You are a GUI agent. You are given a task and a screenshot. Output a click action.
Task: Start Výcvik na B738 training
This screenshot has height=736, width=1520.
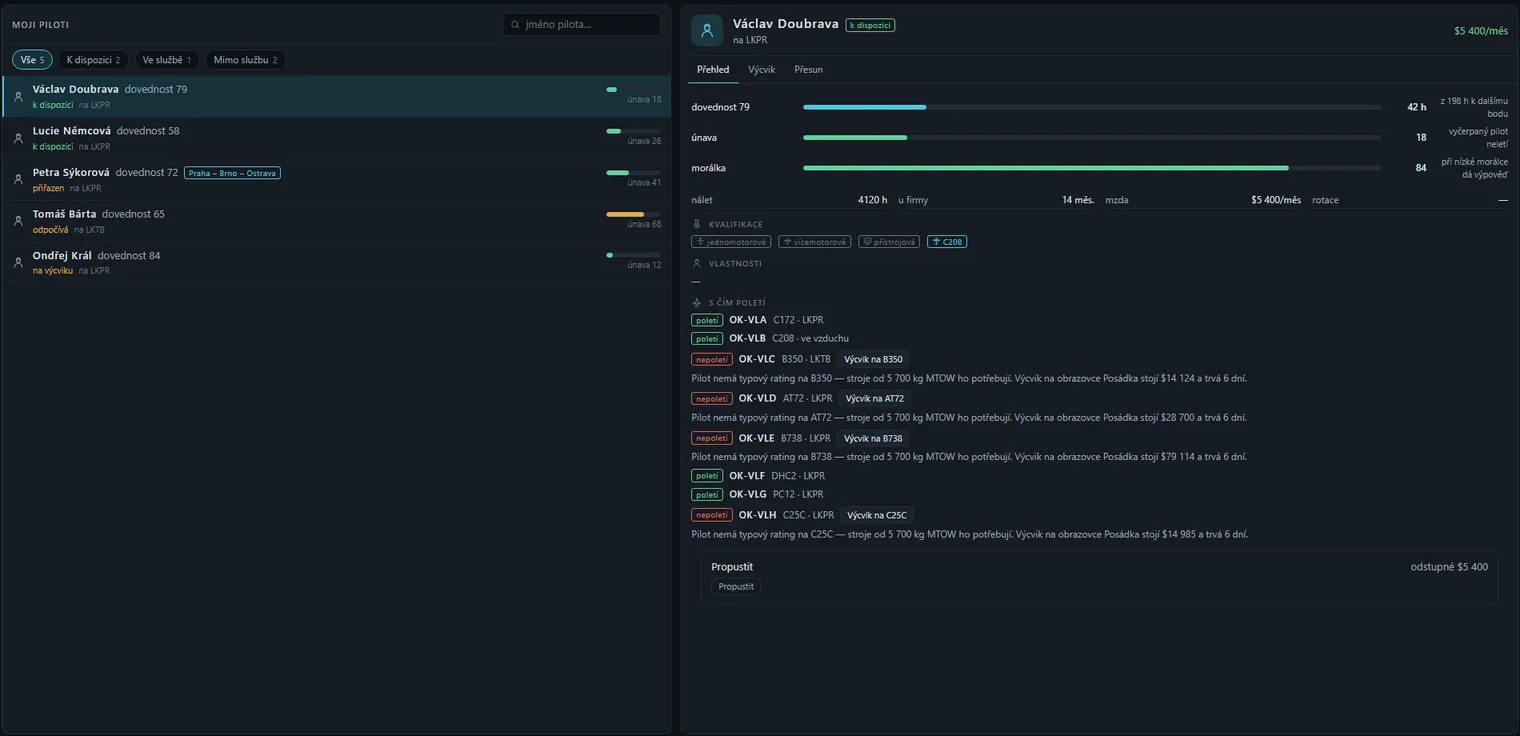click(x=873, y=438)
